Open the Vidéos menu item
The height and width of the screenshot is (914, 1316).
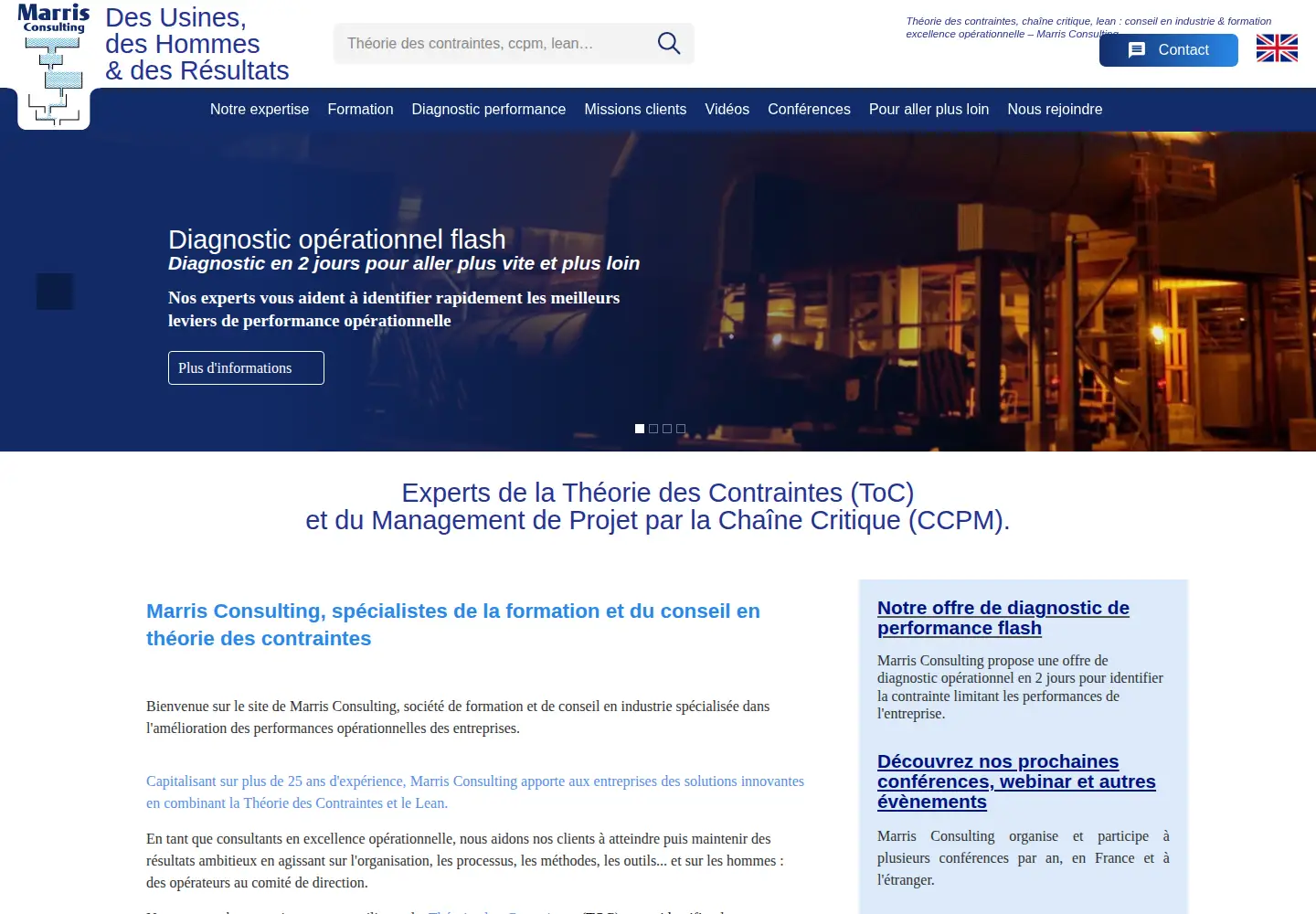pyautogui.click(x=727, y=110)
